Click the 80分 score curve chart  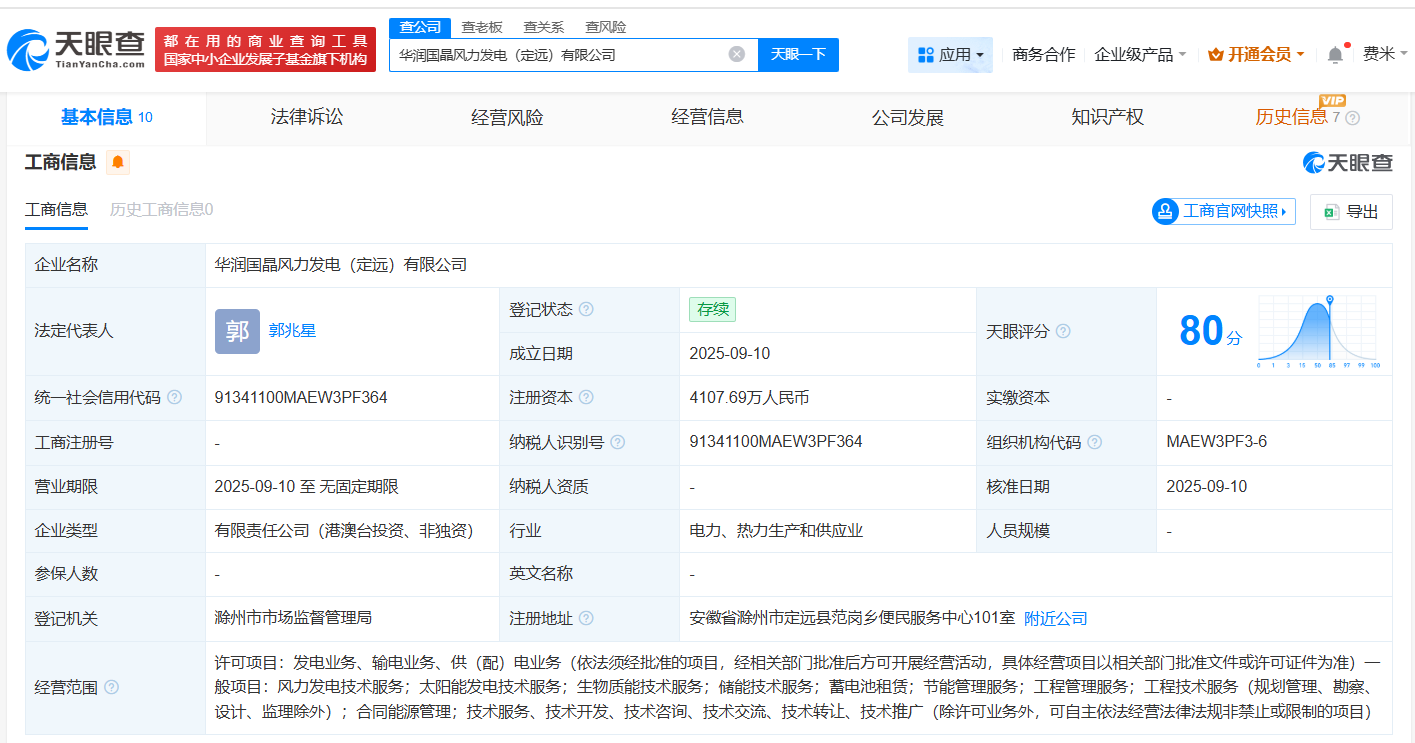click(x=1316, y=331)
